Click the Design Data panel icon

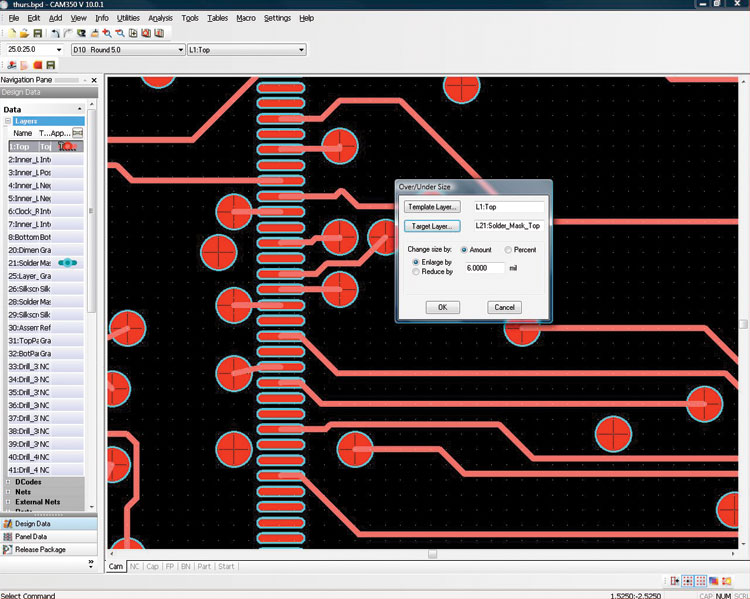pos(8,523)
